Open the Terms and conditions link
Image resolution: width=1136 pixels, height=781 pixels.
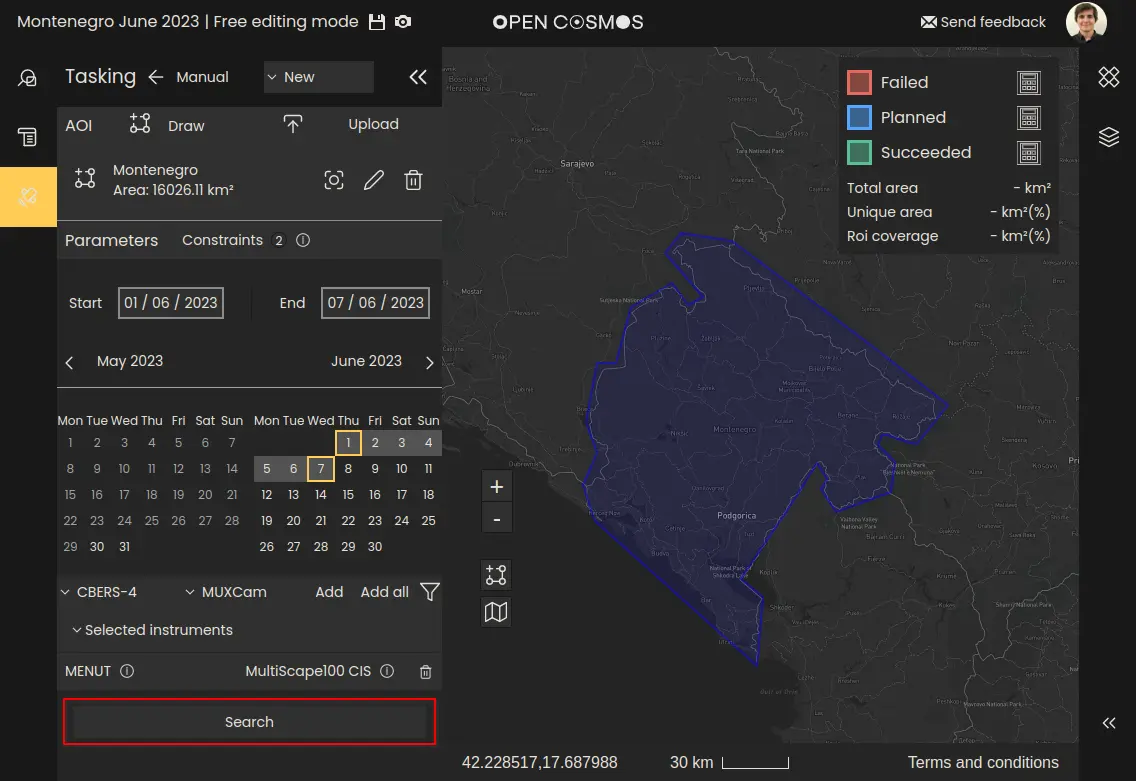coord(982,762)
